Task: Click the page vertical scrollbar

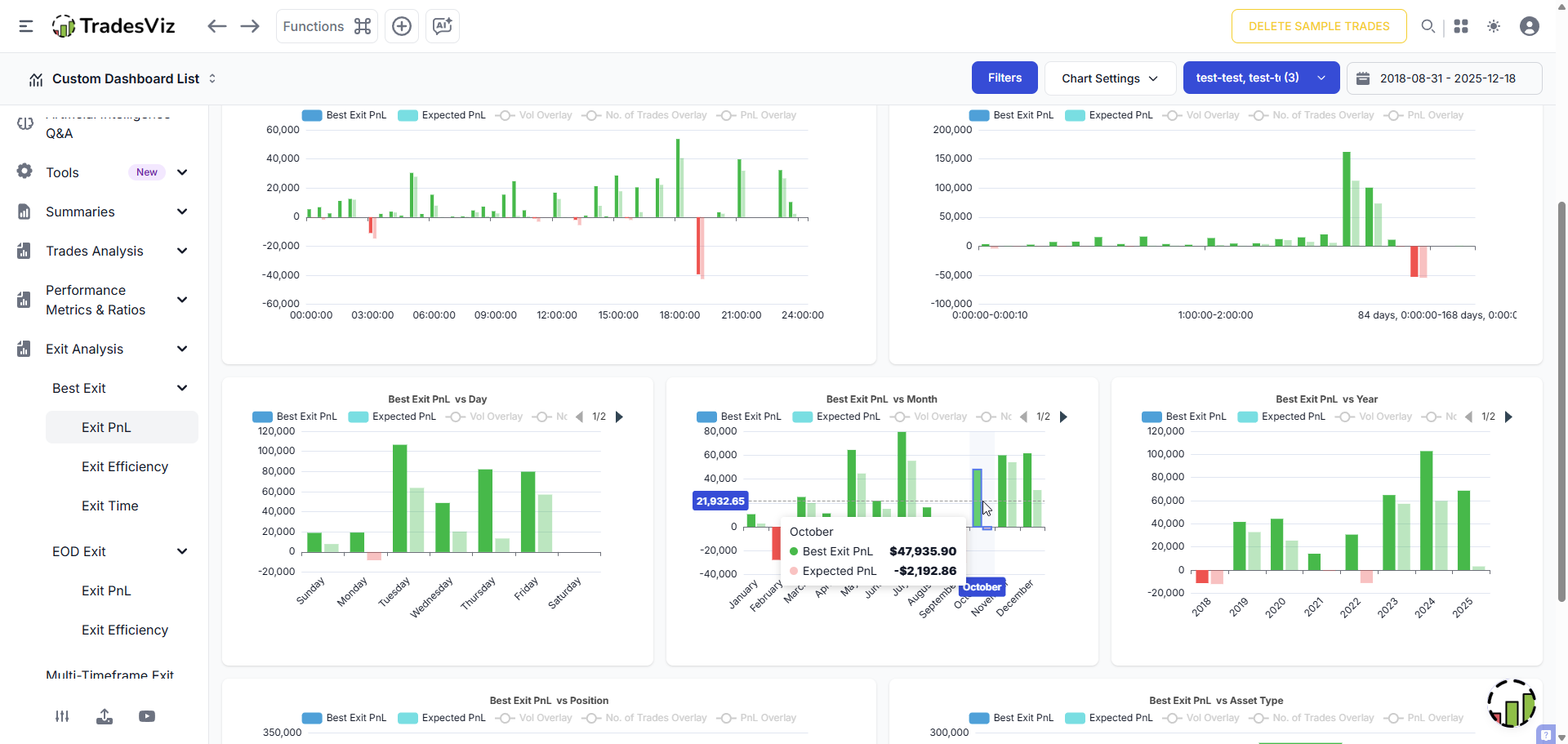Action: 1561,400
